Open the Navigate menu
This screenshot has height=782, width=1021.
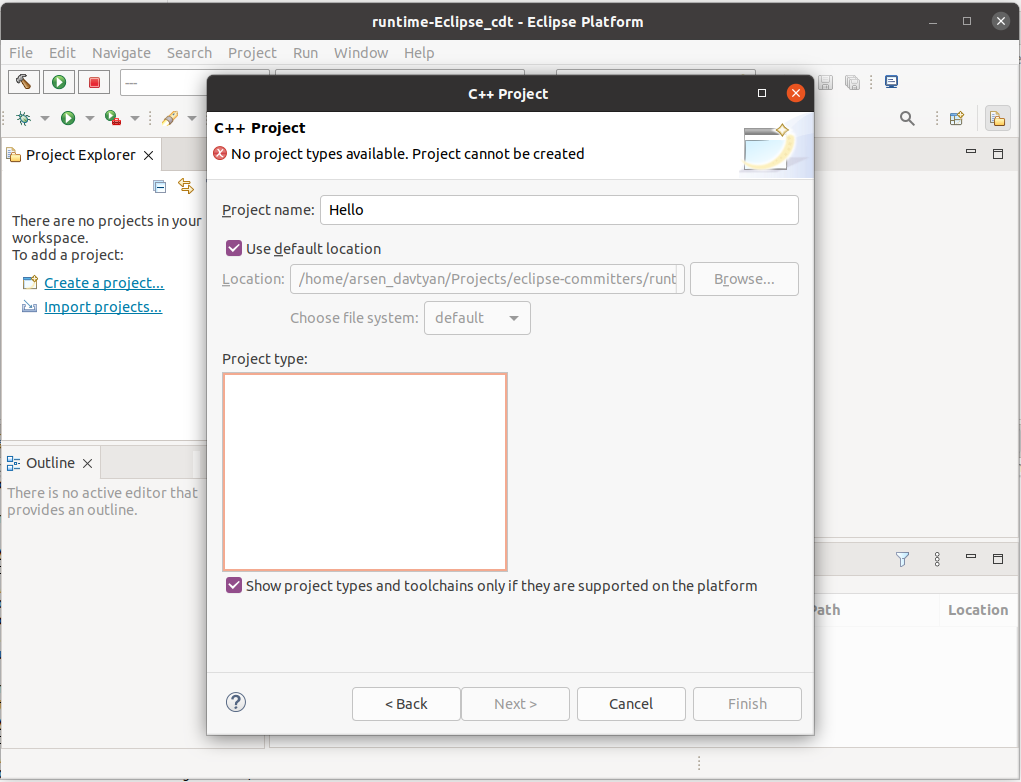[x=121, y=53]
